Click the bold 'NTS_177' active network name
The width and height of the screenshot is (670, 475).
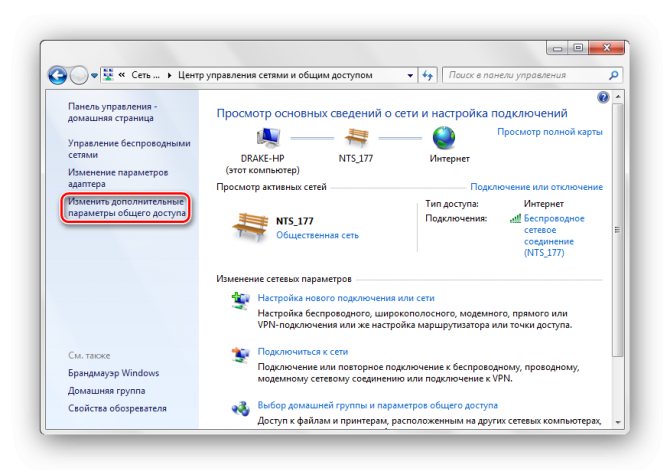pyautogui.click(x=294, y=221)
